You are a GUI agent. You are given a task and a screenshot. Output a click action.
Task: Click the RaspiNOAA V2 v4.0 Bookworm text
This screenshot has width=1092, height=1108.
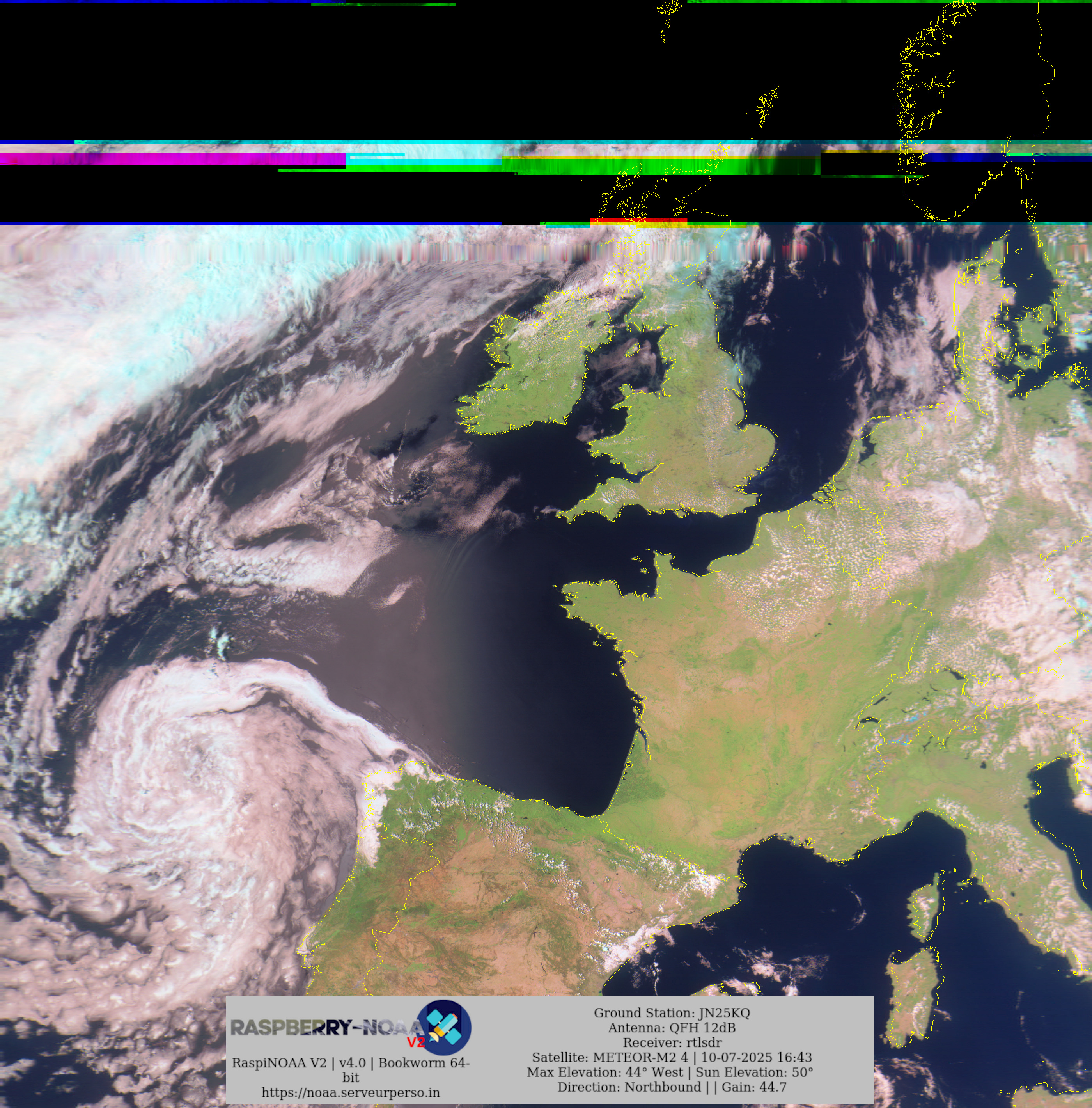pyautogui.click(x=350, y=1063)
